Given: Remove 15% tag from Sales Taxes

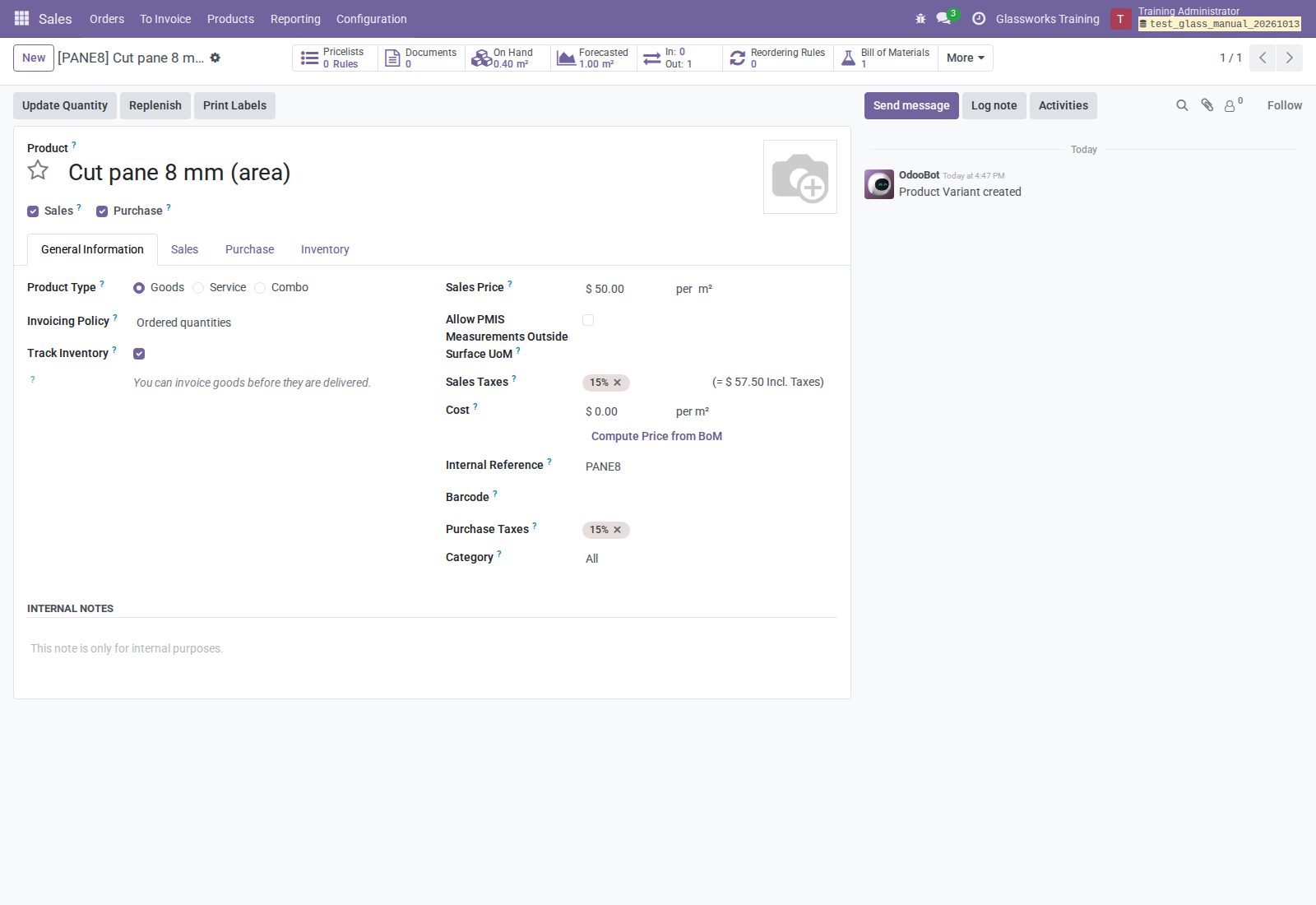Looking at the screenshot, I should 617,383.
